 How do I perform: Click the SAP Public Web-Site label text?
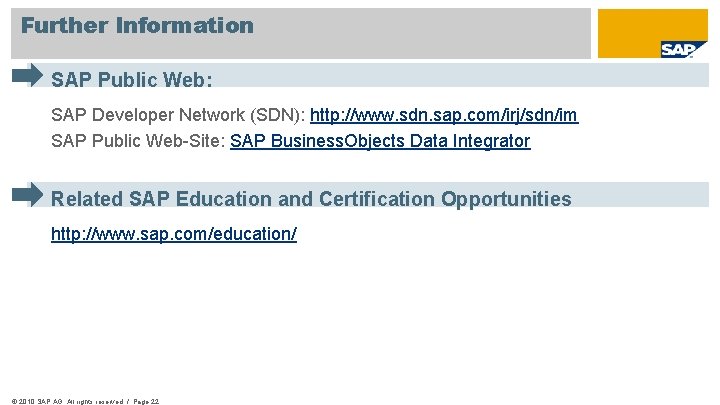[138, 141]
